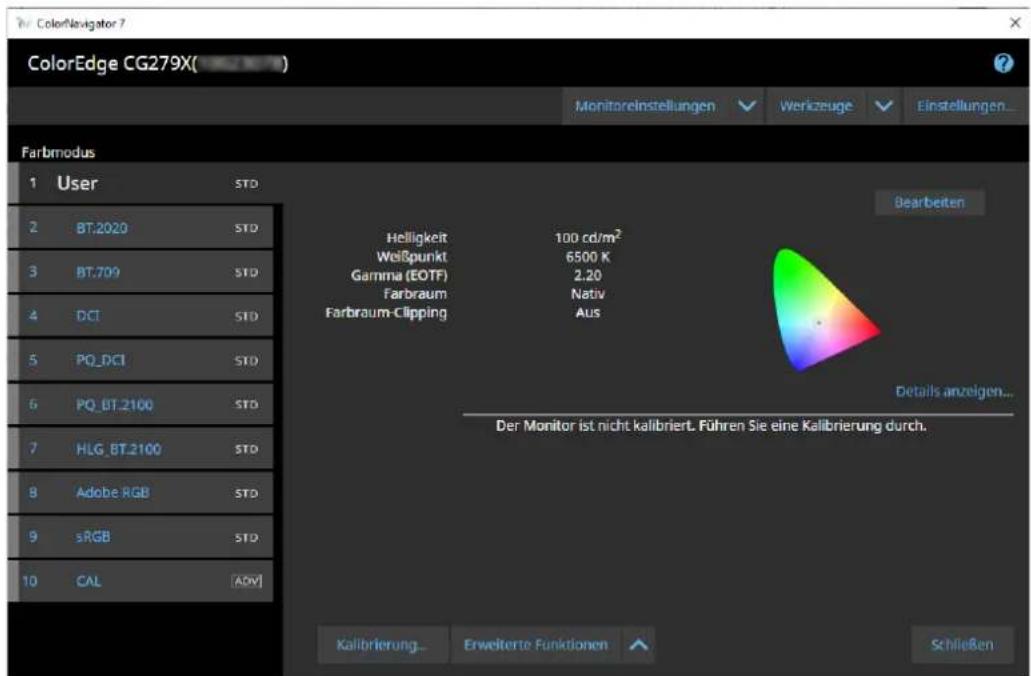Click the ADV badge on CAL row
Viewport: 1031px width, 676px height.
247,581
